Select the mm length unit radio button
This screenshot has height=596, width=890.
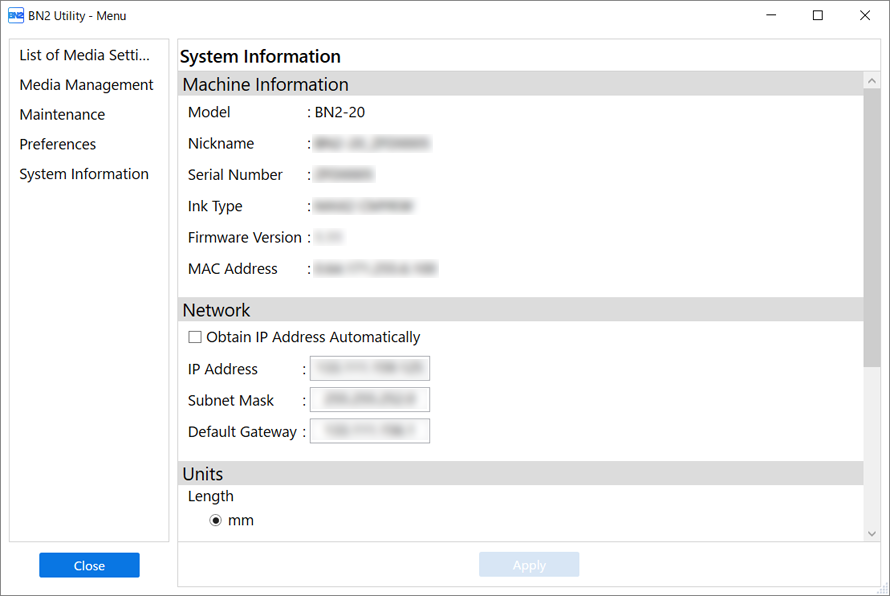click(215, 520)
